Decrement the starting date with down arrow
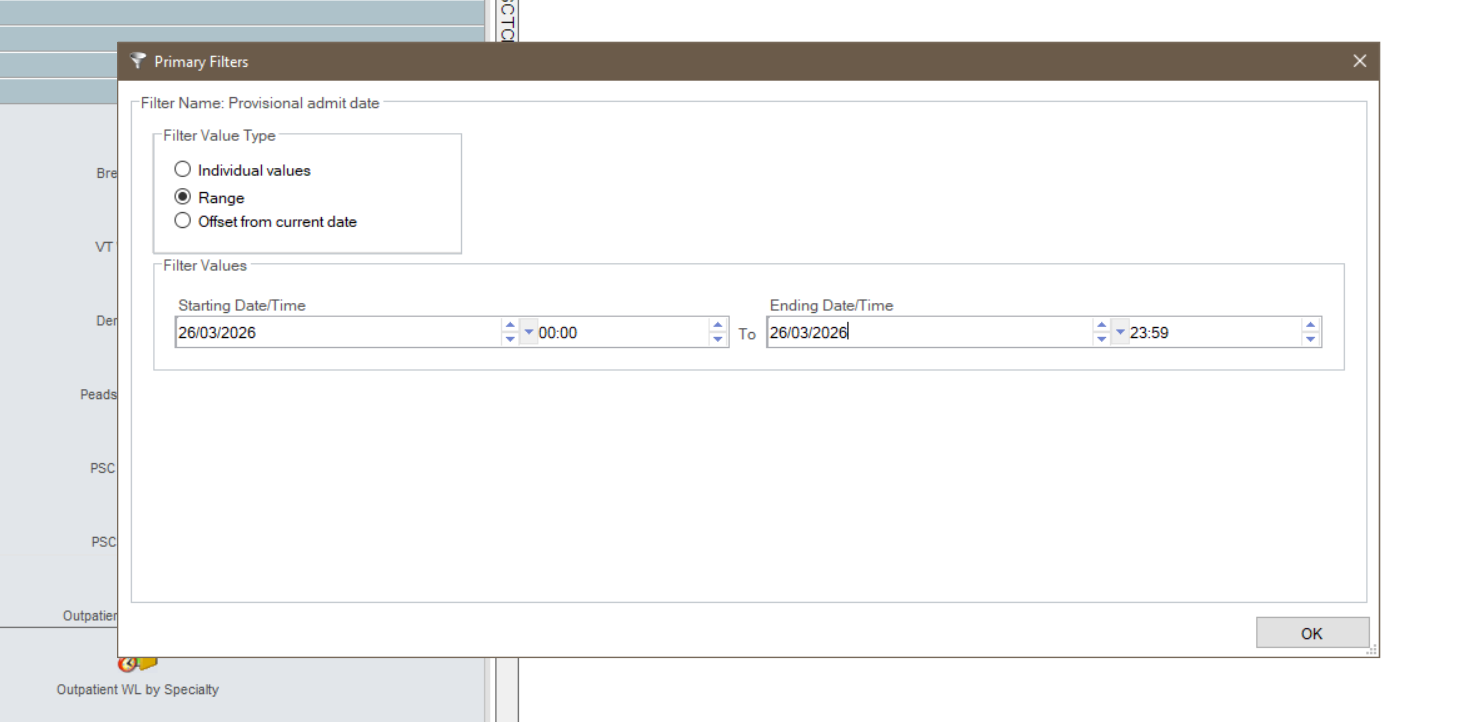The height and width of the screenshot is (722, 1473). coord(510,340)
